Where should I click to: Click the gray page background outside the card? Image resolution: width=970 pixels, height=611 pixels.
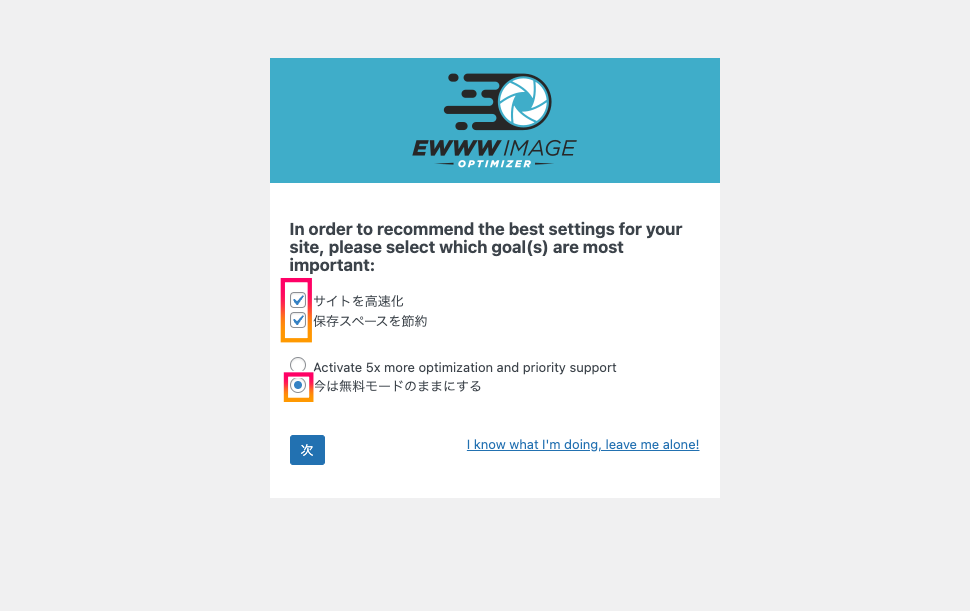136,309
